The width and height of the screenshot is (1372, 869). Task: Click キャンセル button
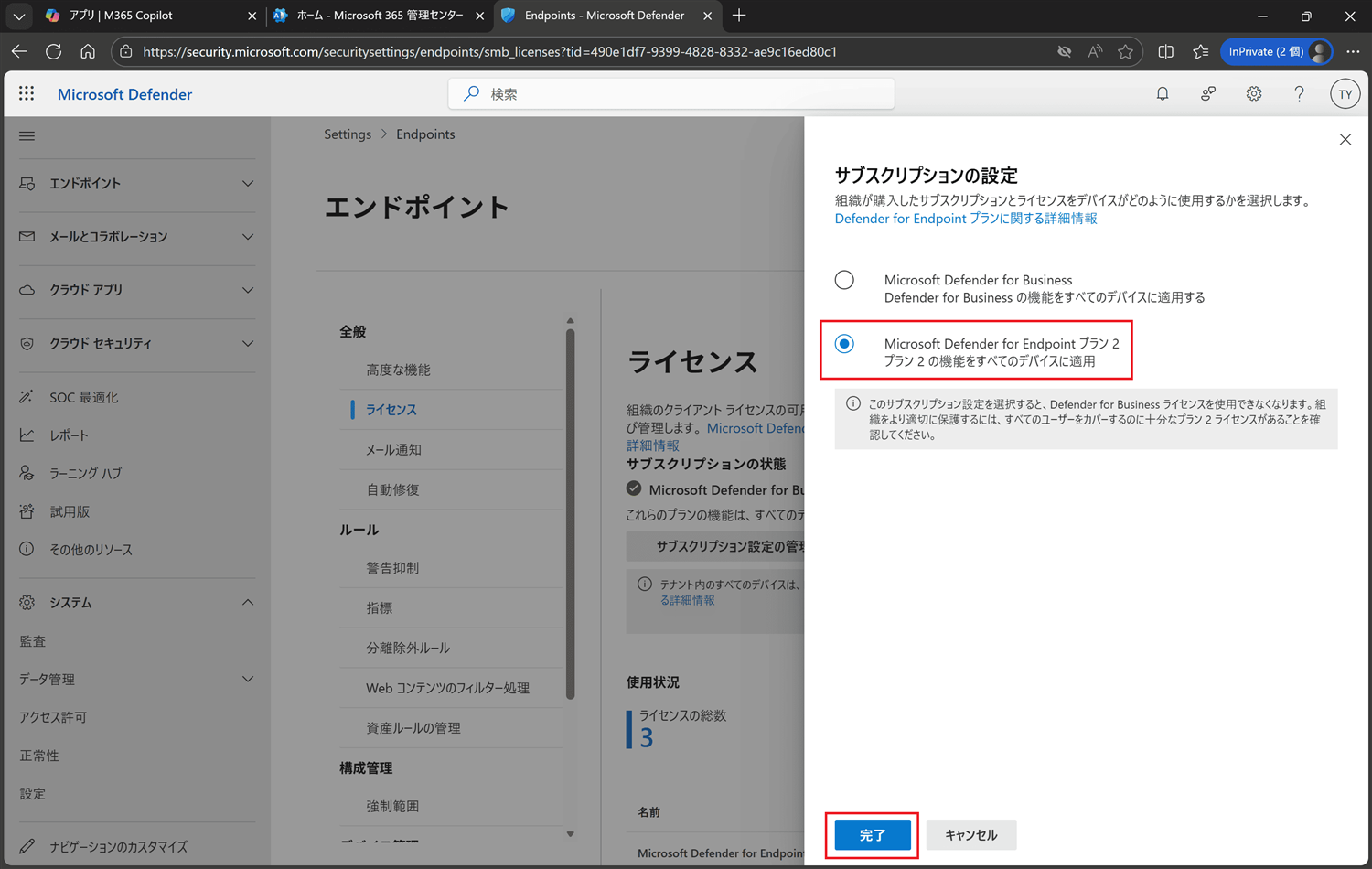(971, 835)
